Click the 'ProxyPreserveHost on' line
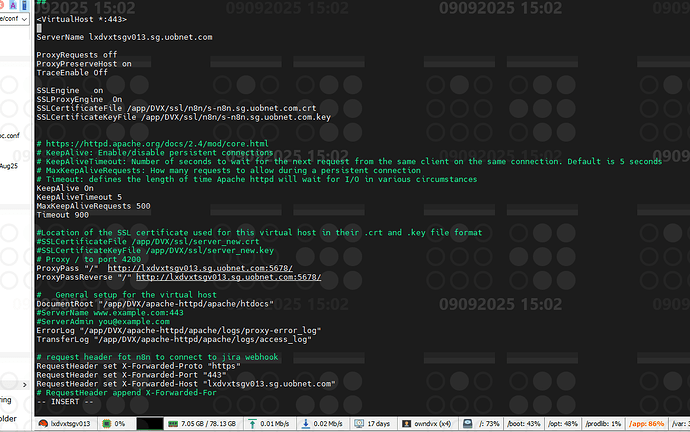 [84, 64]
